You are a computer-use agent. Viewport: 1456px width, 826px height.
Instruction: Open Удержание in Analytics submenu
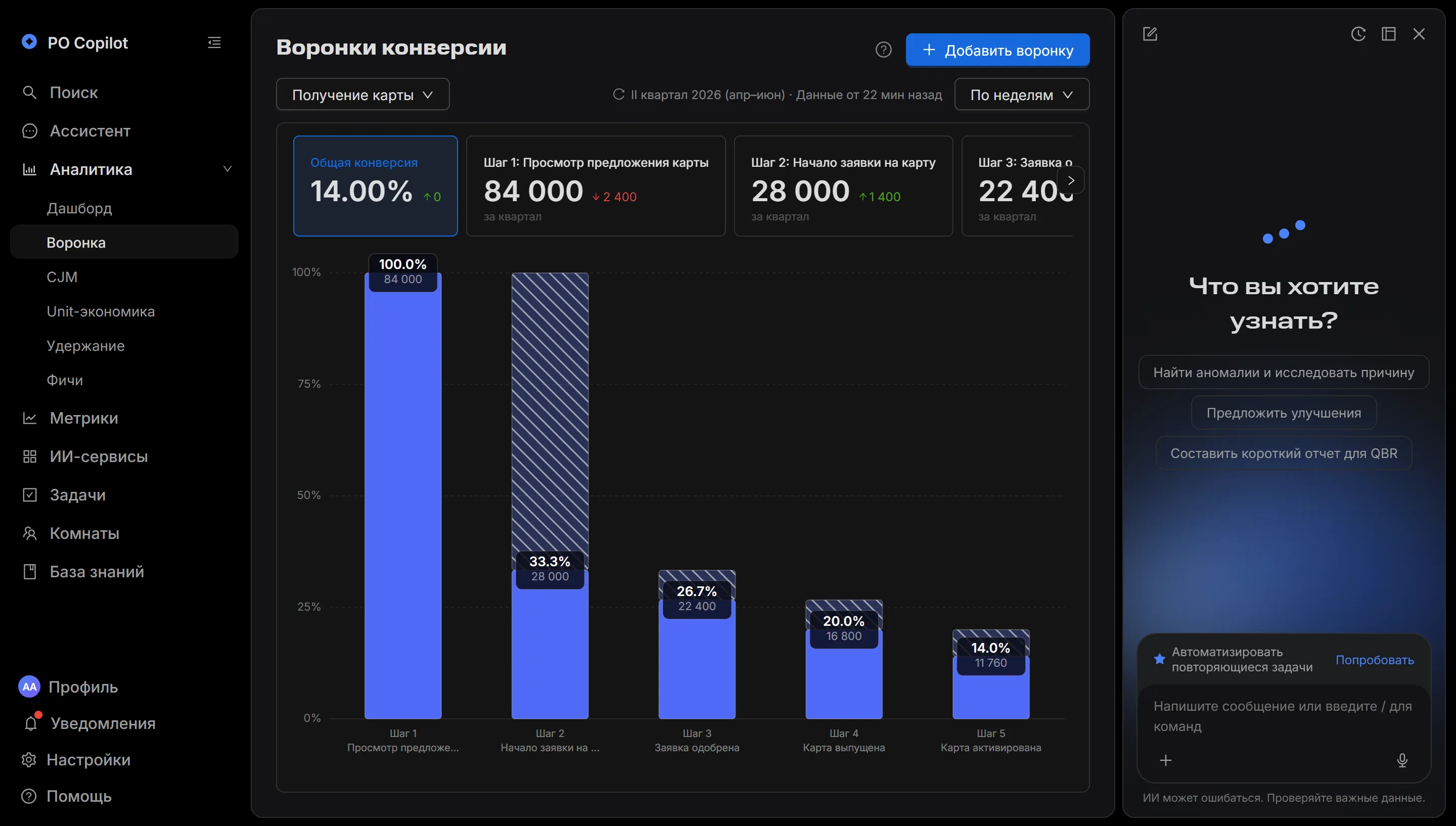pos(85,345)
